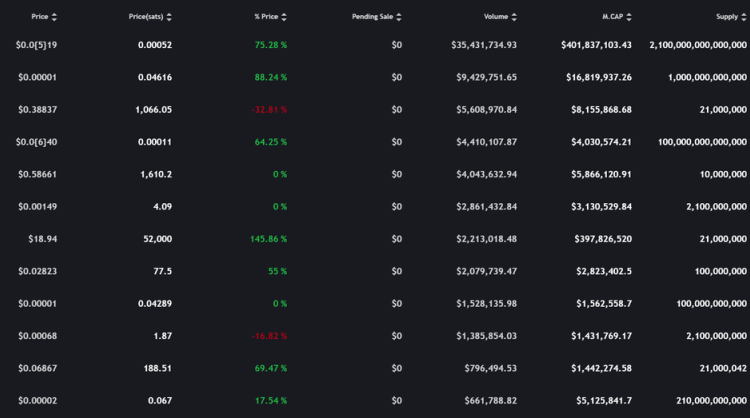Screen dimensions: 750x418
Task: Open row with volume $35,431,734.93
Action: coord(375,45)
